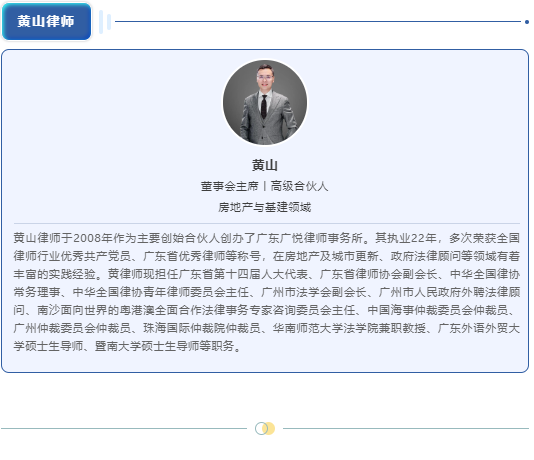Screen dimensions: 534x460
Task: Click the phrase 广州市法学会副会长
Action: tap(314, 292)
